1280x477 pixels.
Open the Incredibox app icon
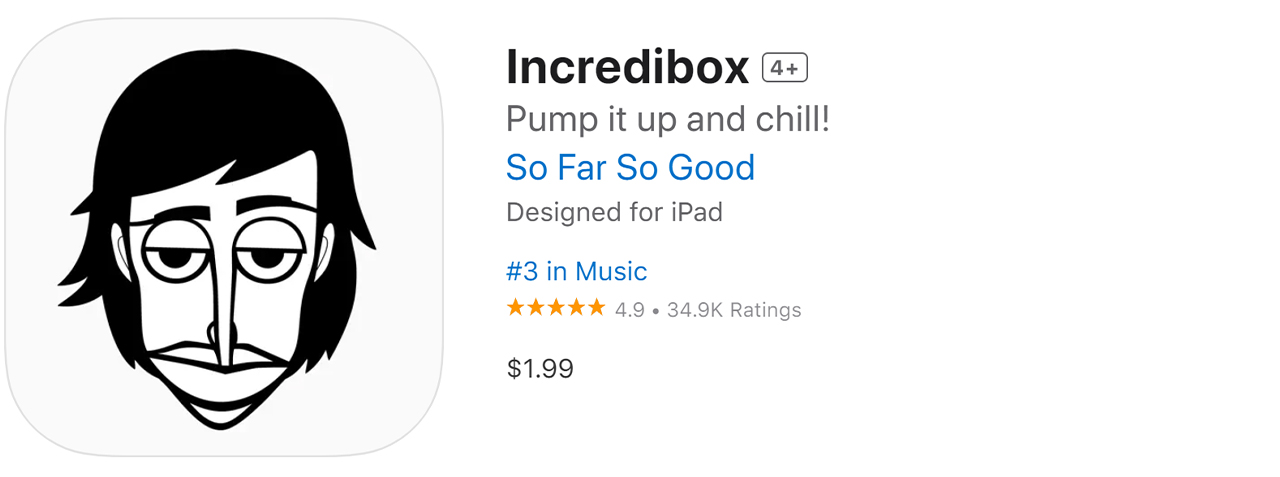[x=223, y=238]
